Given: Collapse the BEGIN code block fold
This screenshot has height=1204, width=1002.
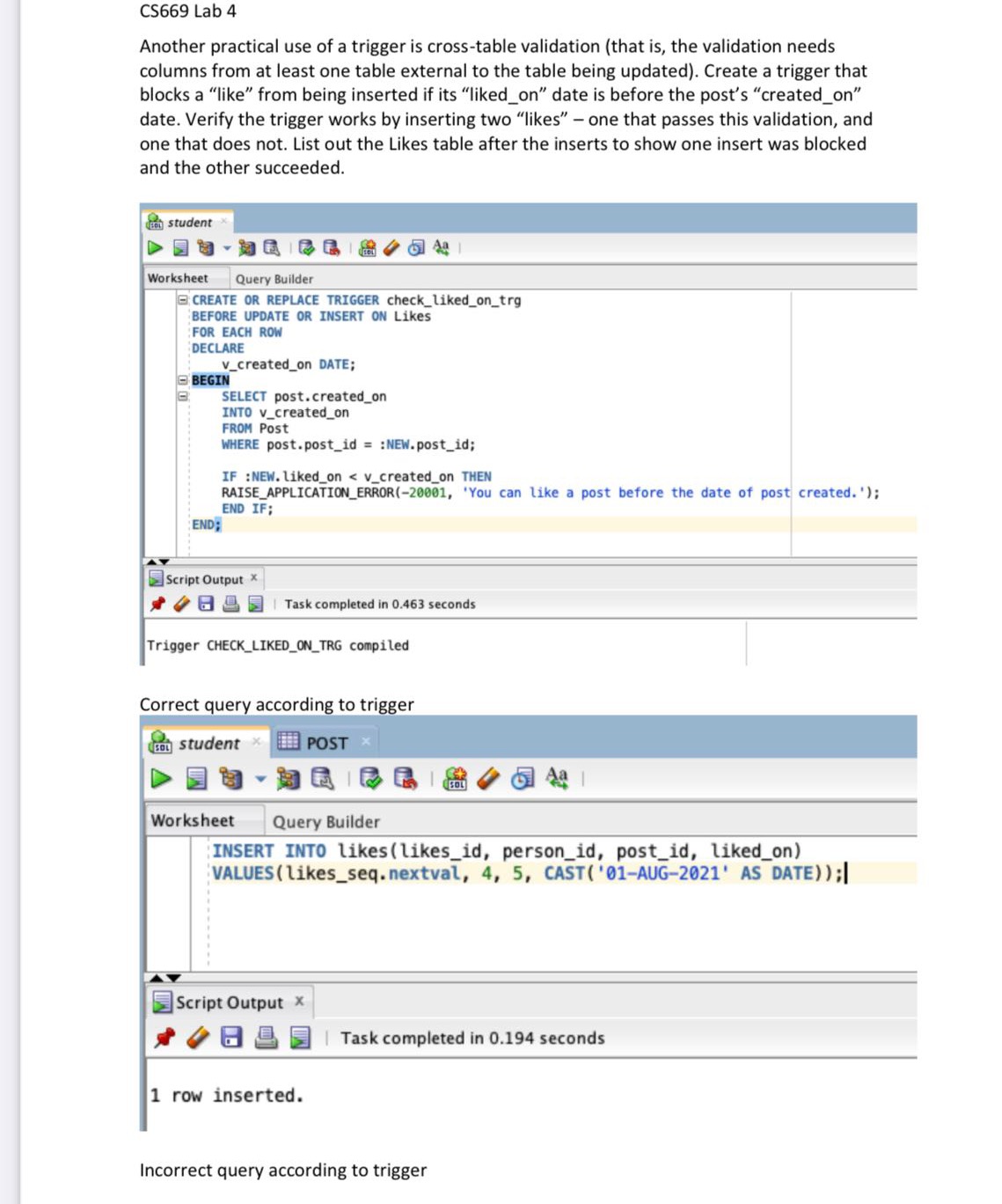Looking at the screenshot, I should click(x=181, y=379).
